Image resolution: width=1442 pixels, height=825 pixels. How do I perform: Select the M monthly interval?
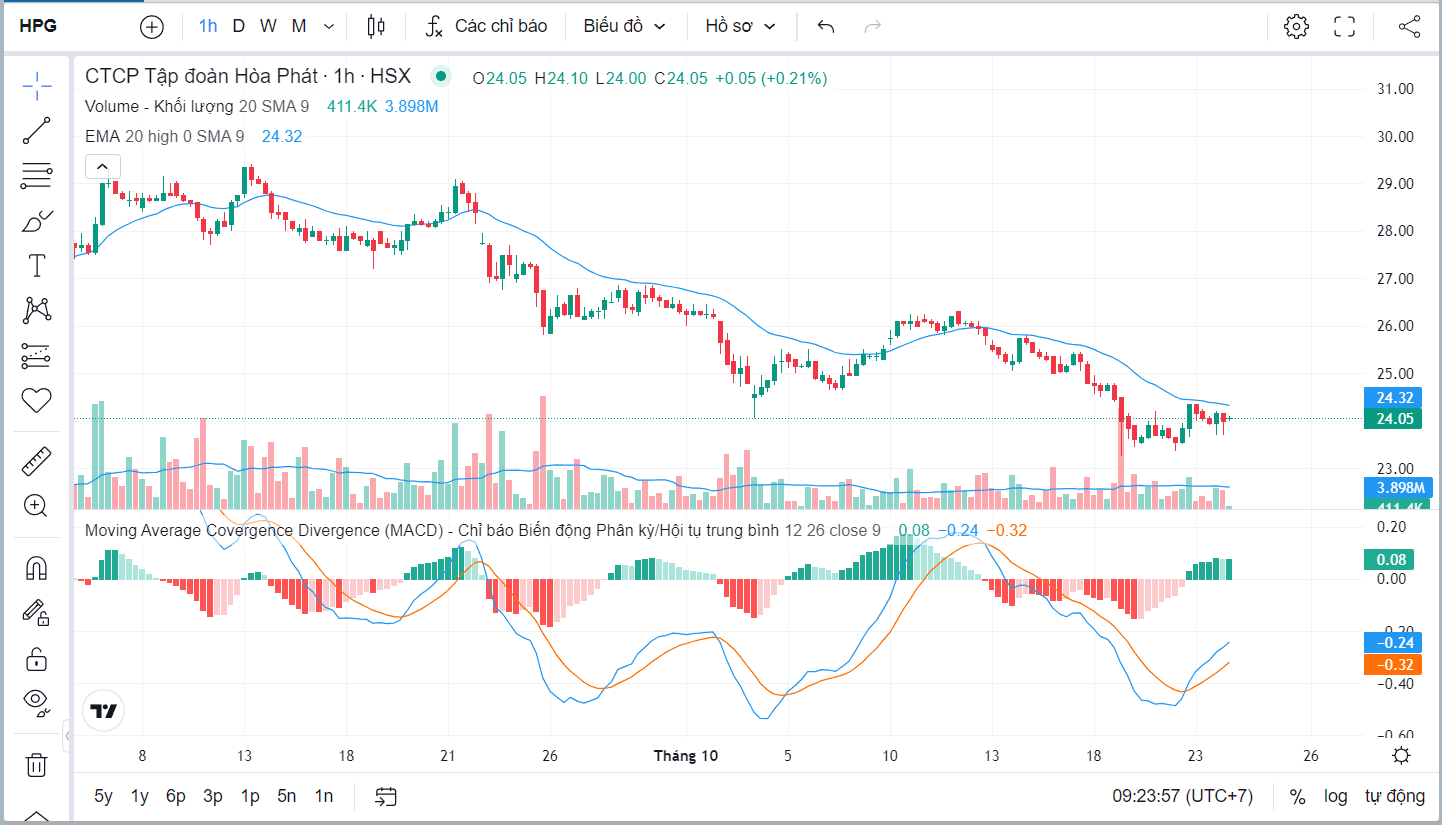pos(299,27)
